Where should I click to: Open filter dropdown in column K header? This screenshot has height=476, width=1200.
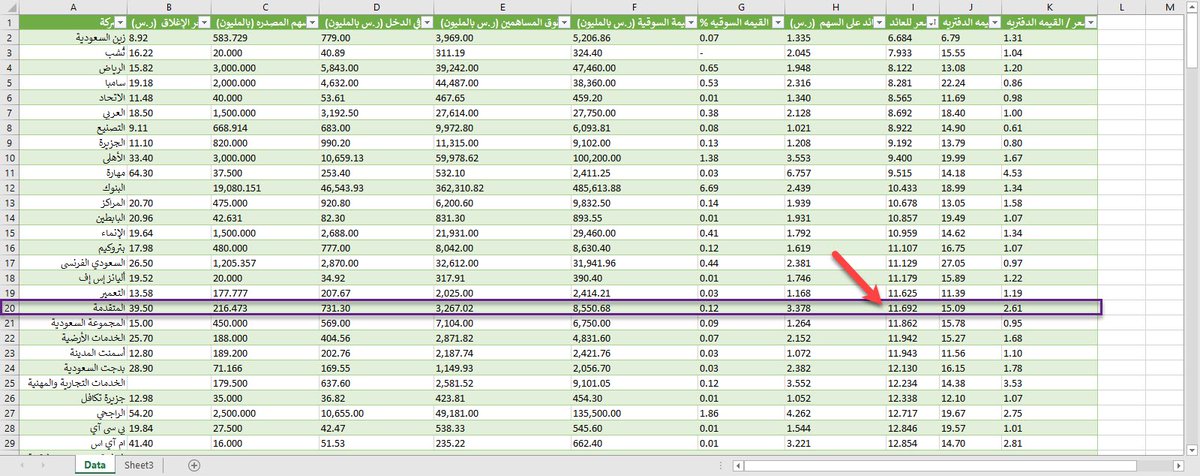pyautogui.click(x=1091, y=22)
